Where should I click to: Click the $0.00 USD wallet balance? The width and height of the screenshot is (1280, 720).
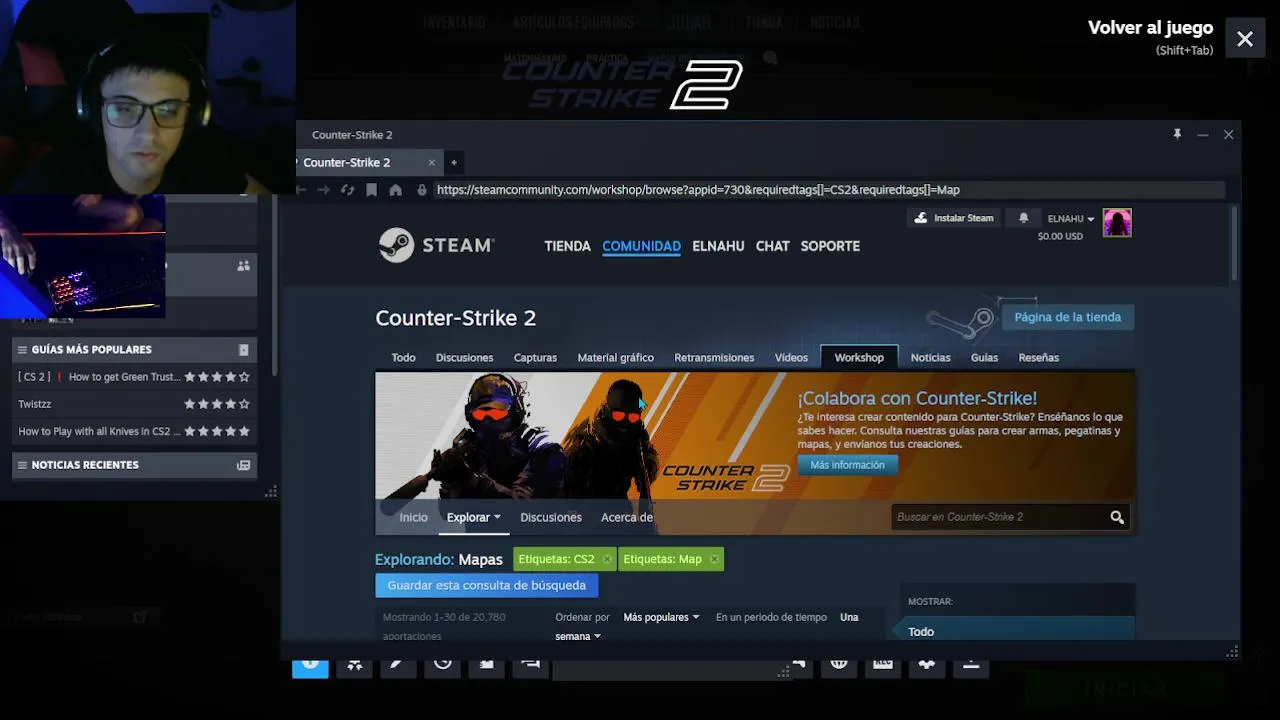(x=1060, y=237)
